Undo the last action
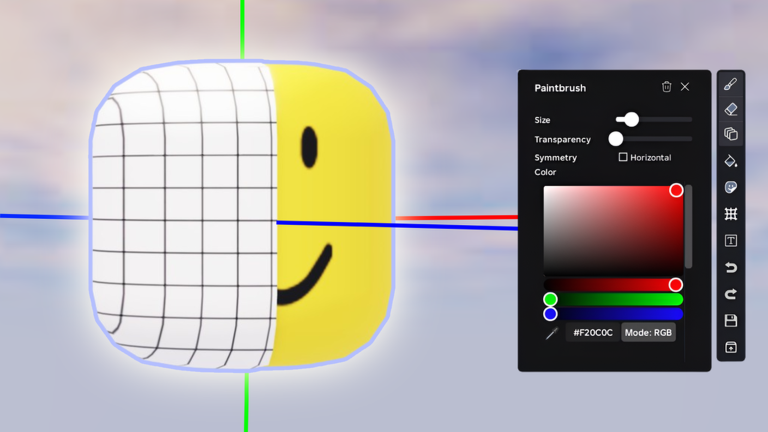This screenshot has height=432, width=768. 730,267
